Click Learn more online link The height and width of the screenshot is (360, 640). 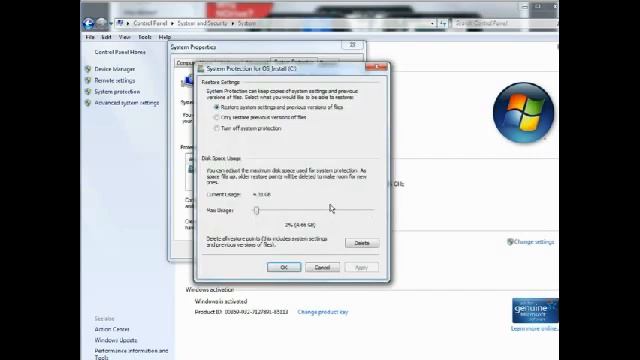pyautogui.click(x=534, y=329)
